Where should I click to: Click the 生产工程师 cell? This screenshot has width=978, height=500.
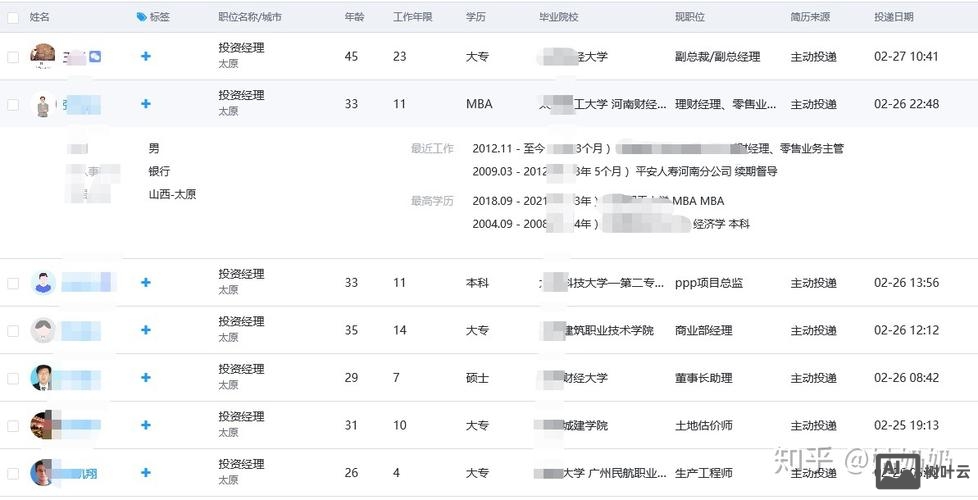point(704,473)
